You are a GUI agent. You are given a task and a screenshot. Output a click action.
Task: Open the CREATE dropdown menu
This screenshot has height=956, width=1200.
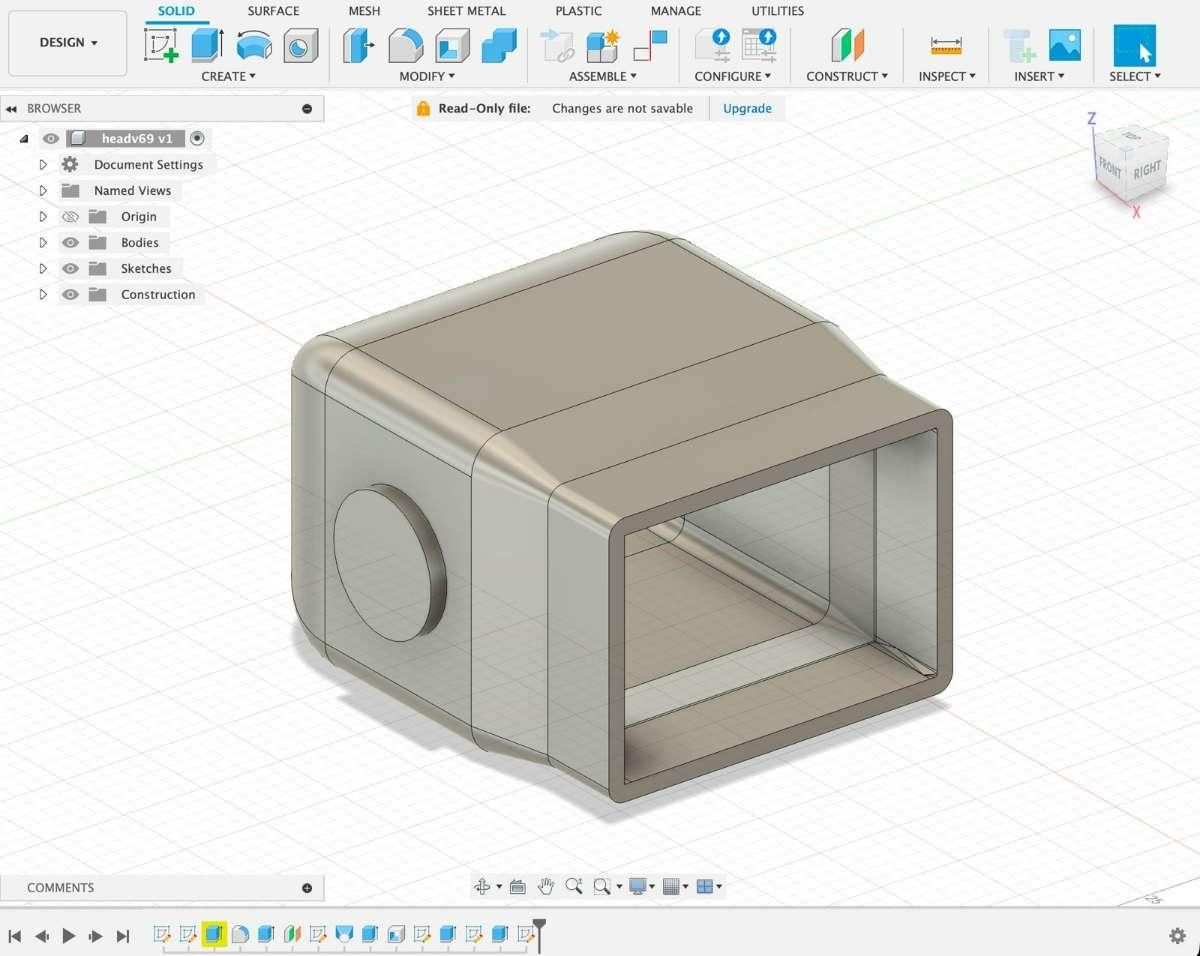[x=228, y=76]
